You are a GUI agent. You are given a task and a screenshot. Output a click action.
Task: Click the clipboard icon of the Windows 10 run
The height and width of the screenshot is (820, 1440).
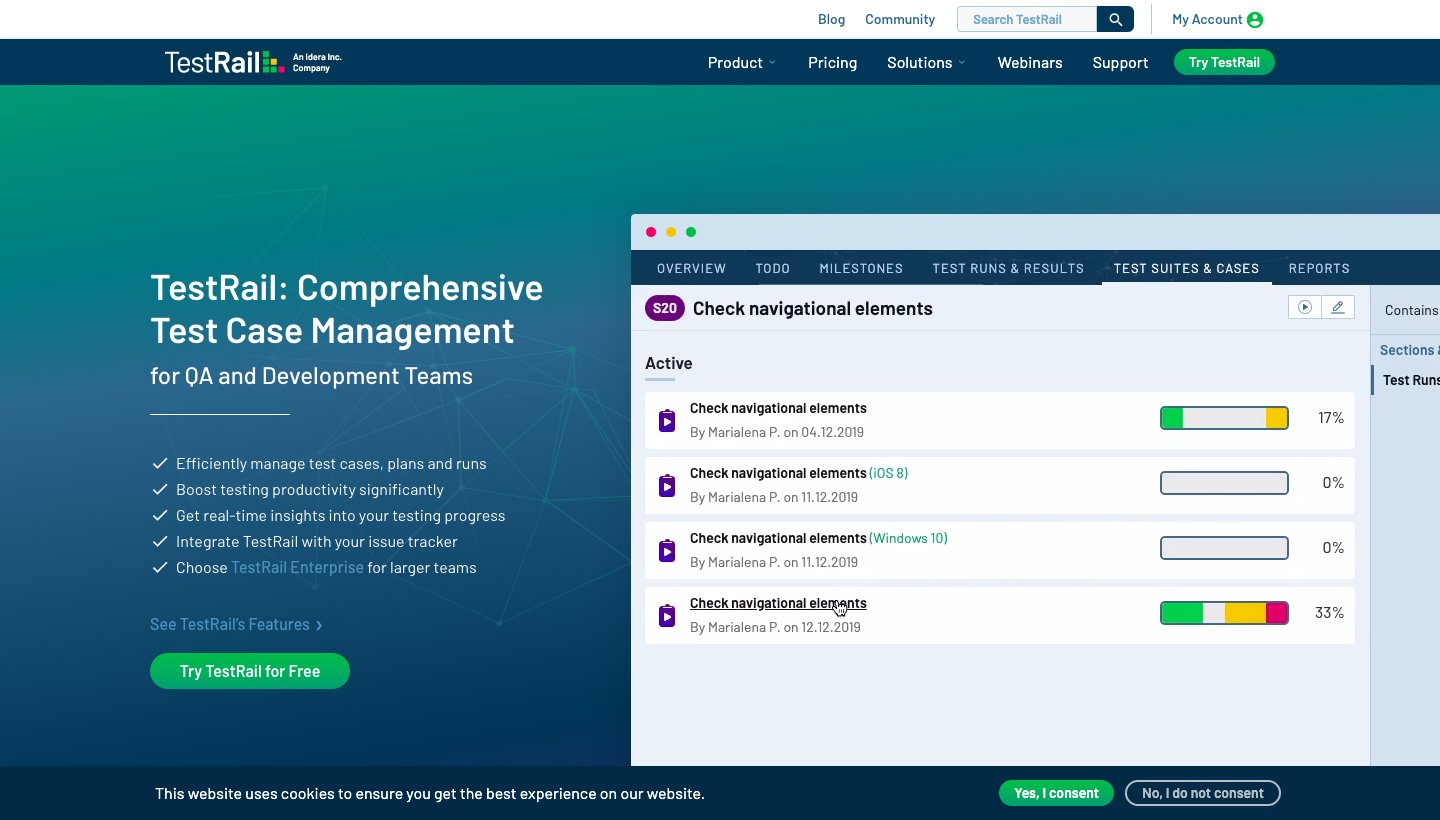tap(667, 551)
